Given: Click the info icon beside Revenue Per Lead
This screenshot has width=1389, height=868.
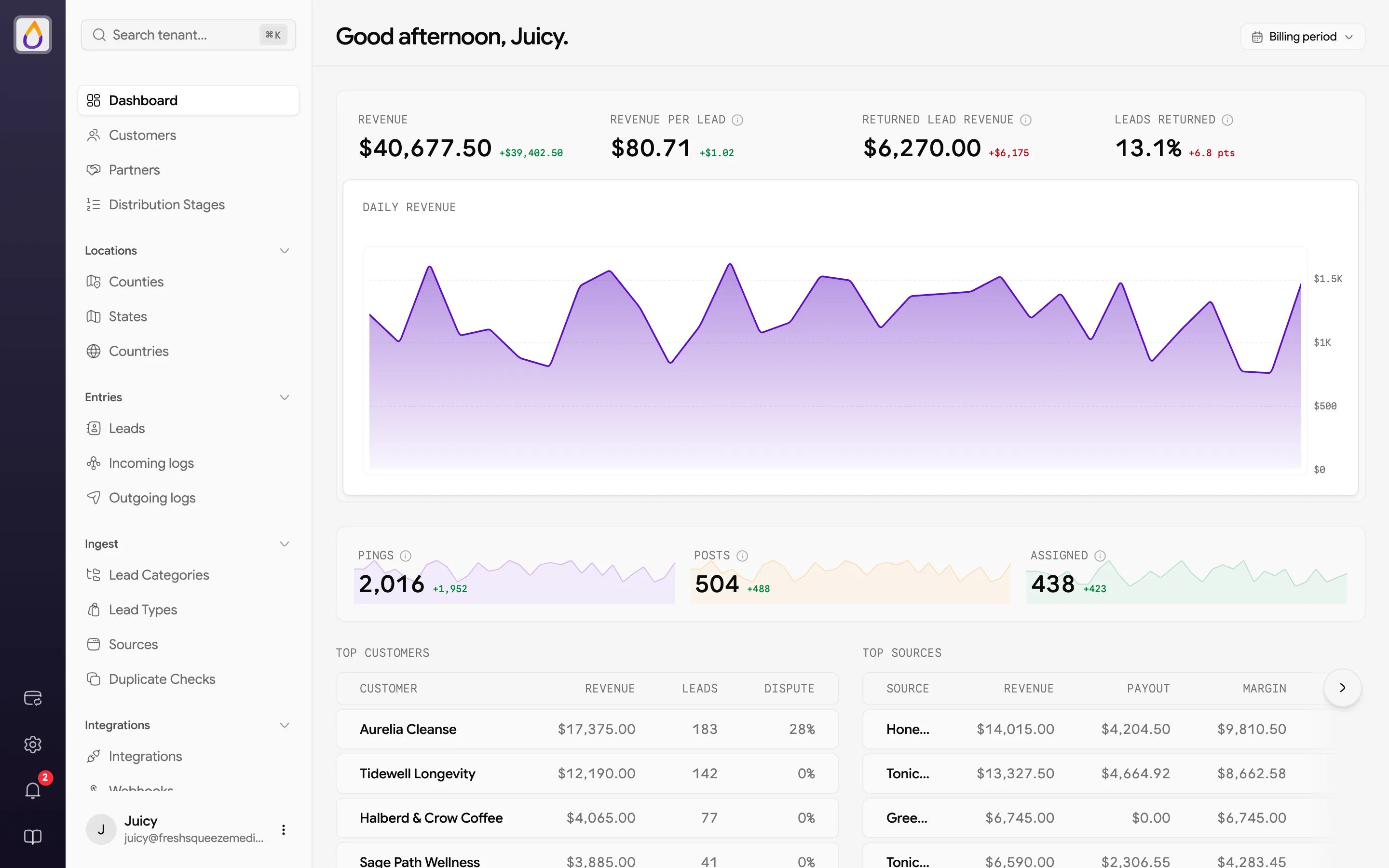Looking at the screenshot, I should click(737, 120).
